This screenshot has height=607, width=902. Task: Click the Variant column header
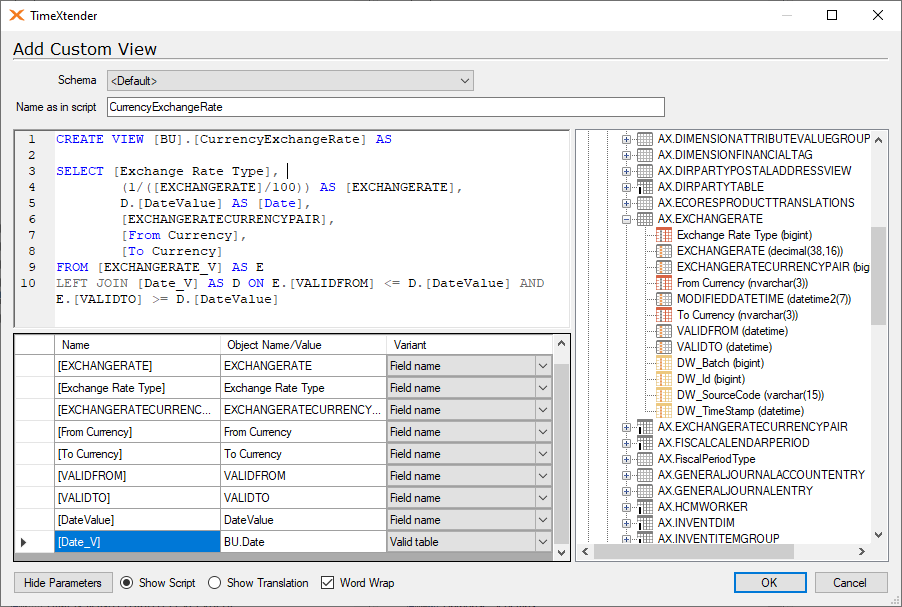point(469,345)
